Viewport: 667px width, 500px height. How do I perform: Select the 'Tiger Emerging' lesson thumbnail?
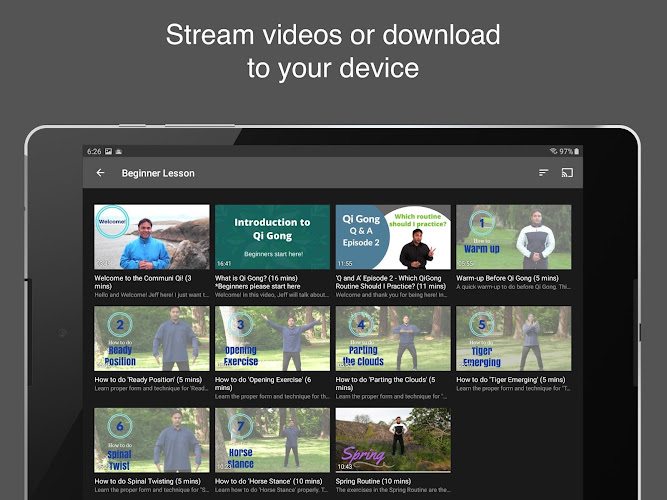click(513, 338)
